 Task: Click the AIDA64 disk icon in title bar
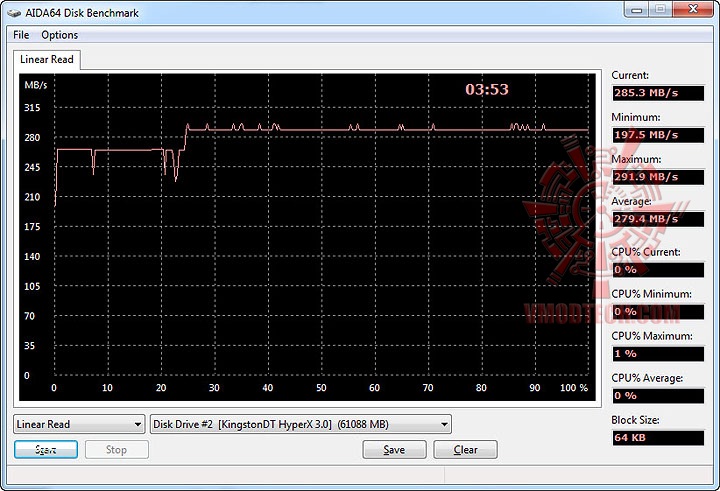pos(14,13)
